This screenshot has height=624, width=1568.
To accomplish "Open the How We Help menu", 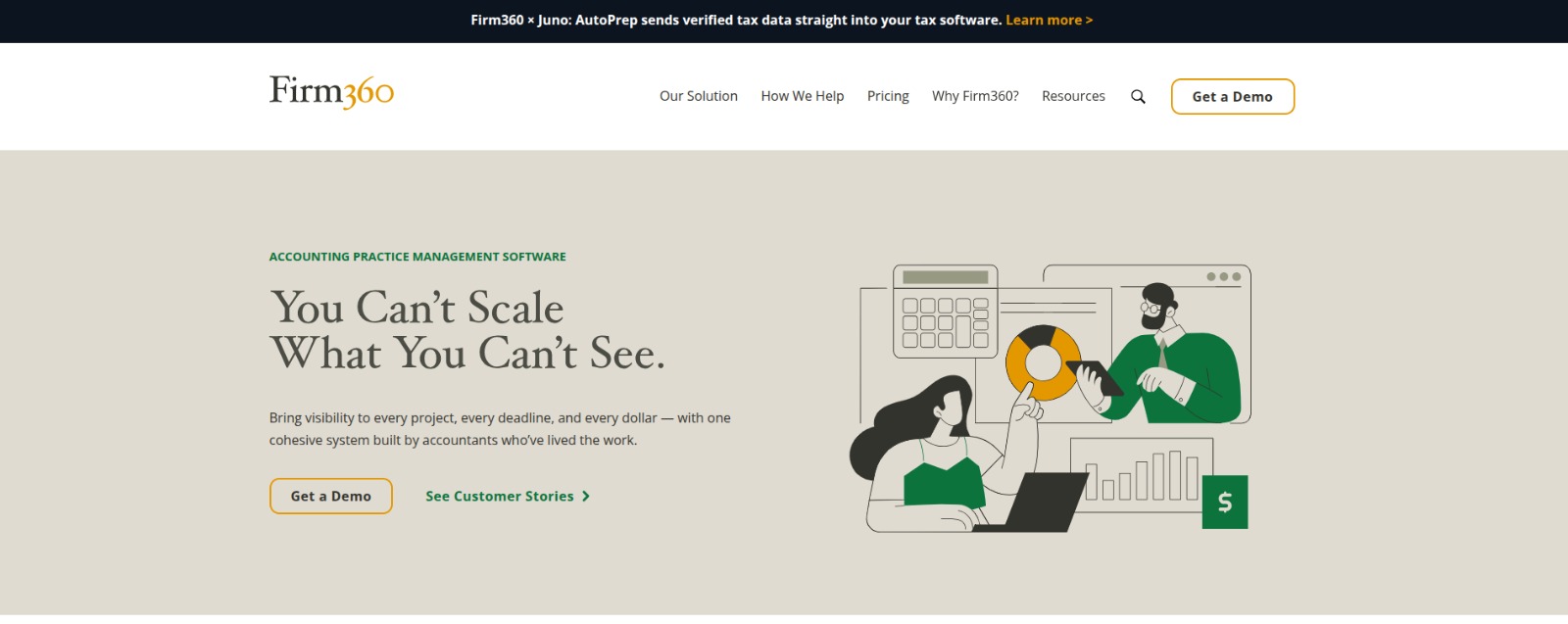I will point(803,96).
